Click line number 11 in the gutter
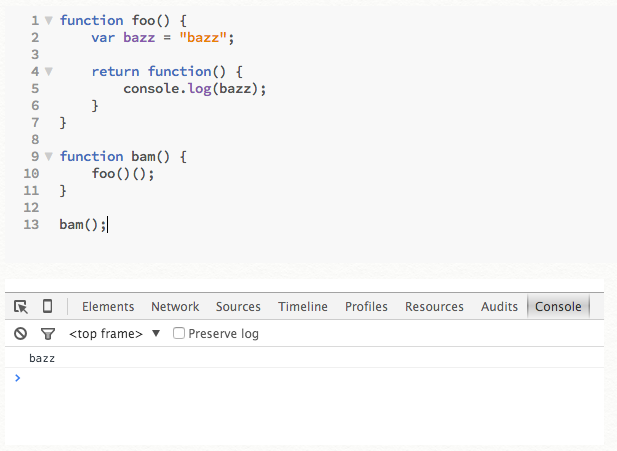This screenshot has height=451, width=617. 31,190
